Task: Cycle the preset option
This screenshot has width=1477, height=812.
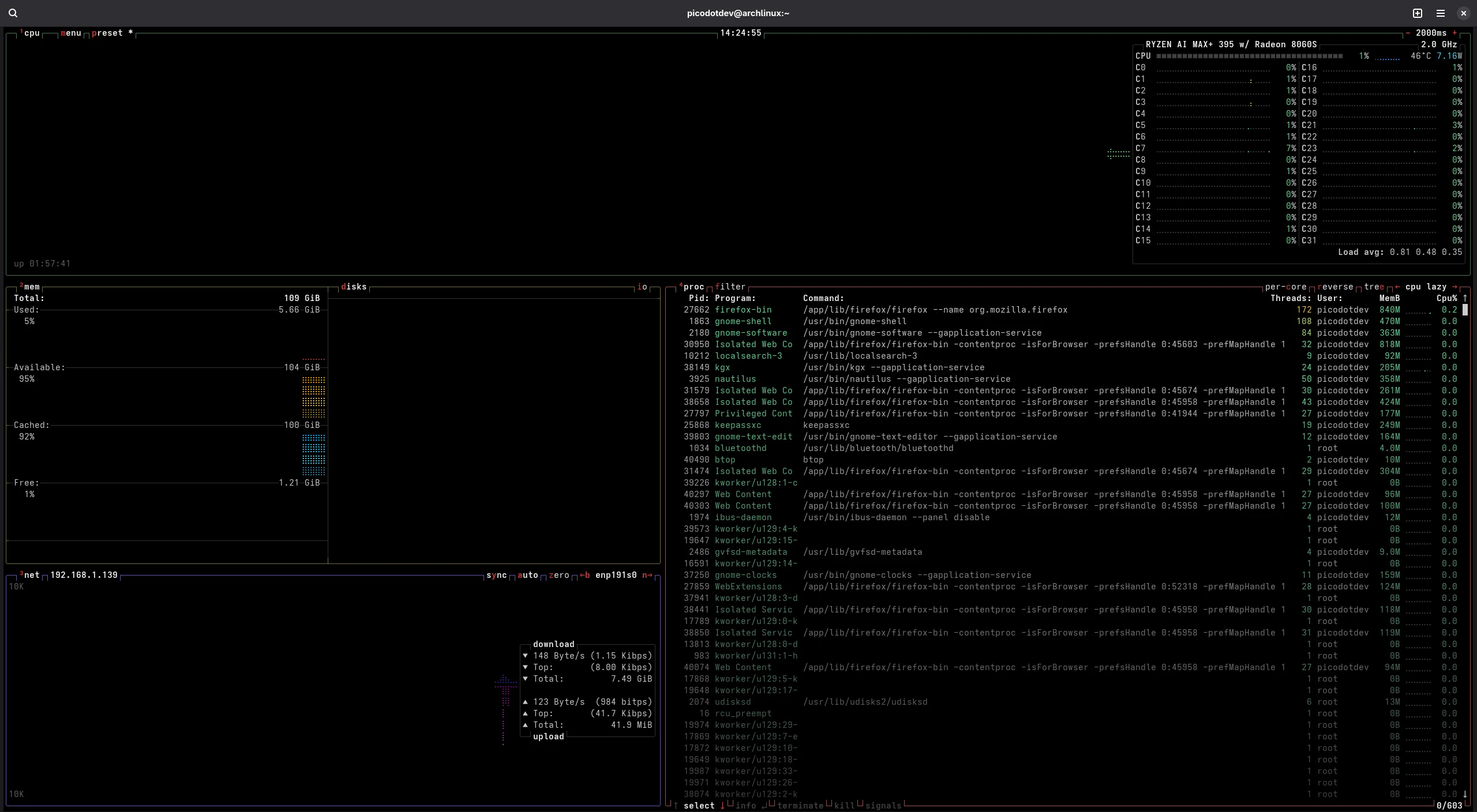Action: [107, 33]
